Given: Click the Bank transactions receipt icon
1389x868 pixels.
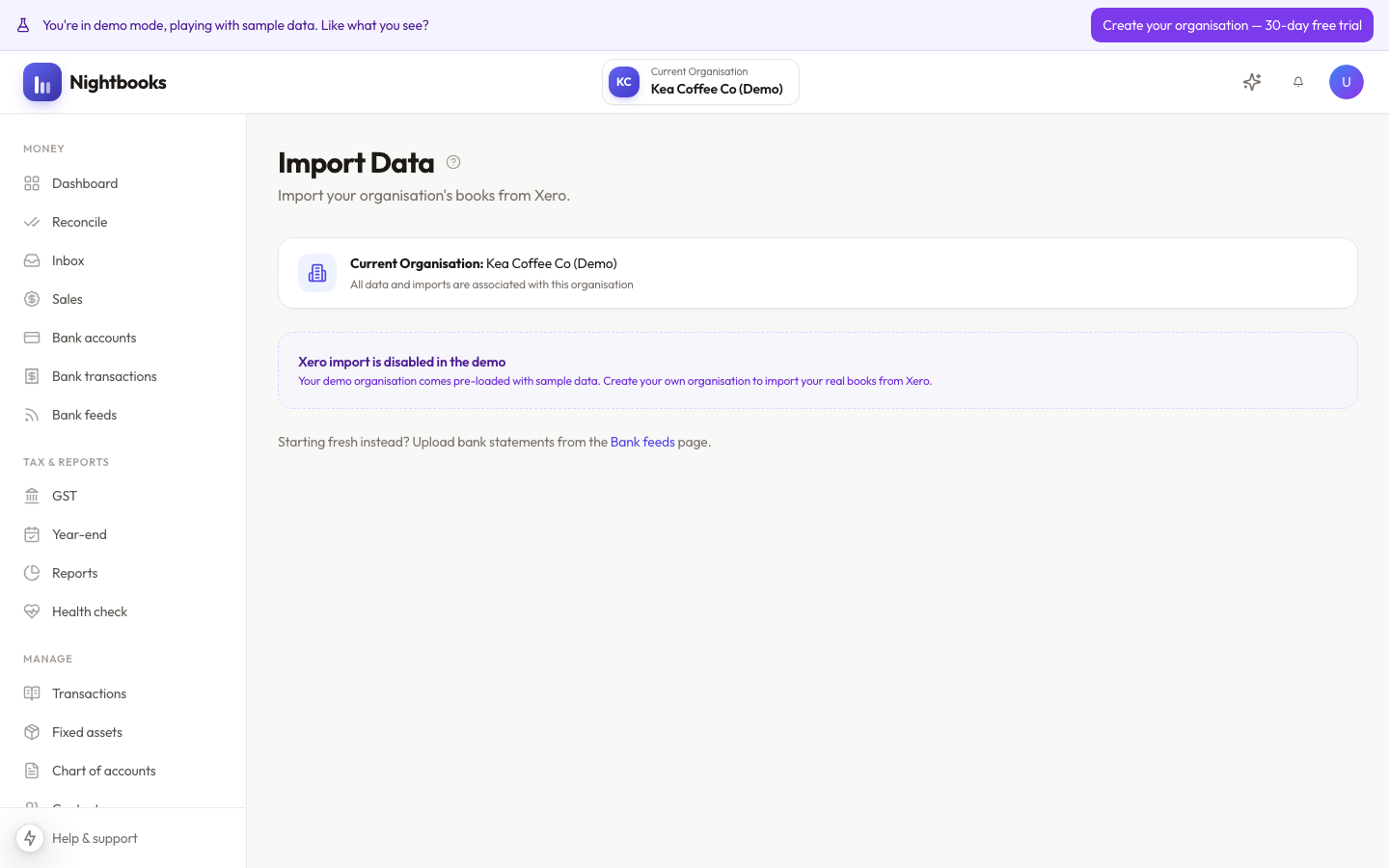Looking at the screenshot, I should coord(32,376).
